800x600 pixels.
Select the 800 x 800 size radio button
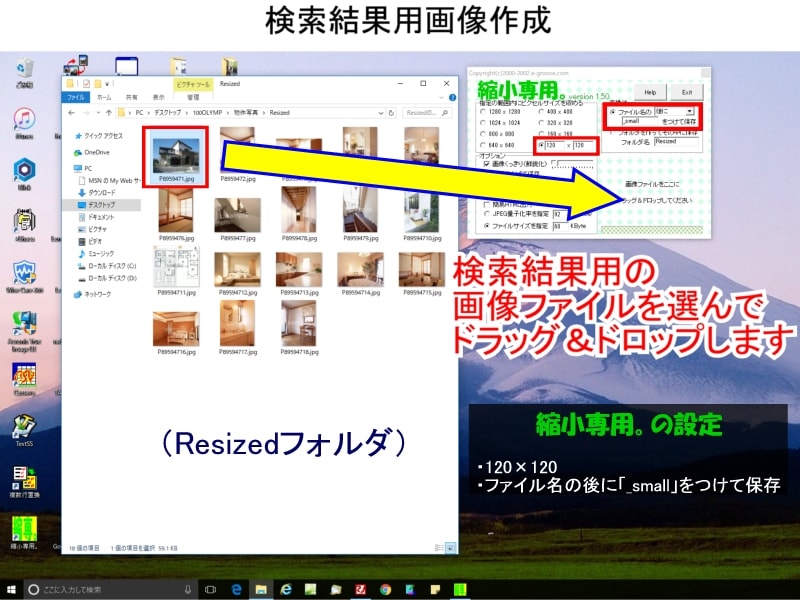click(x=483, y=134)
